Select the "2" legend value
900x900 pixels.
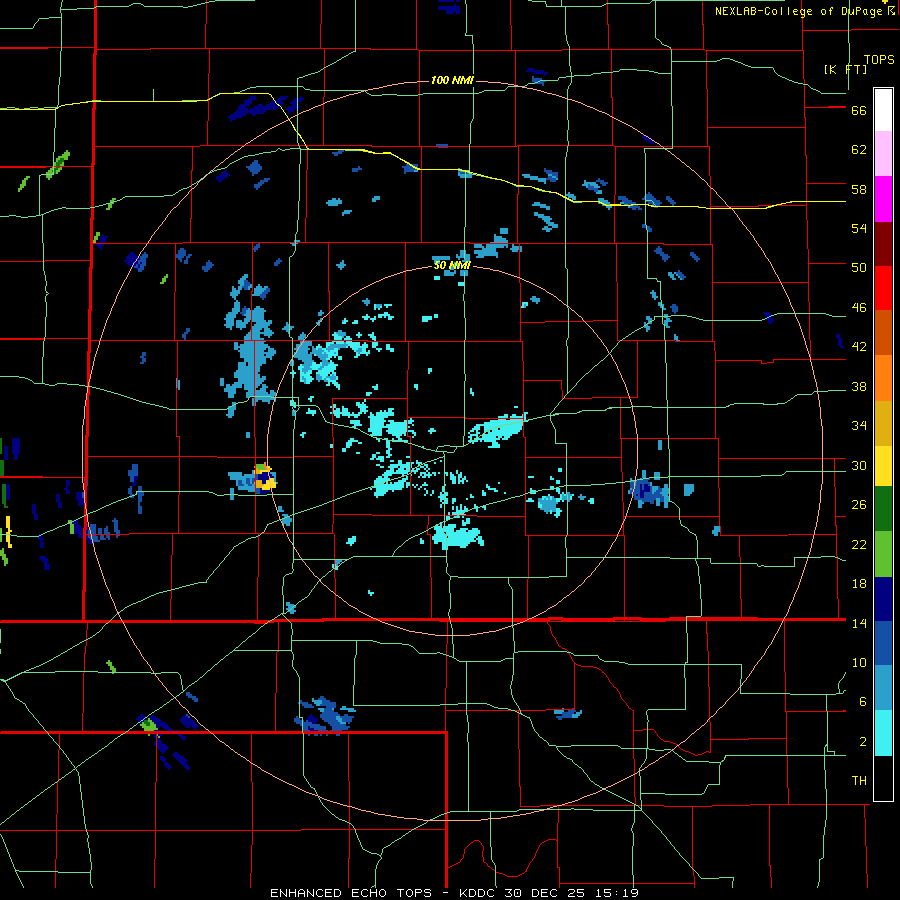(863, 741)
